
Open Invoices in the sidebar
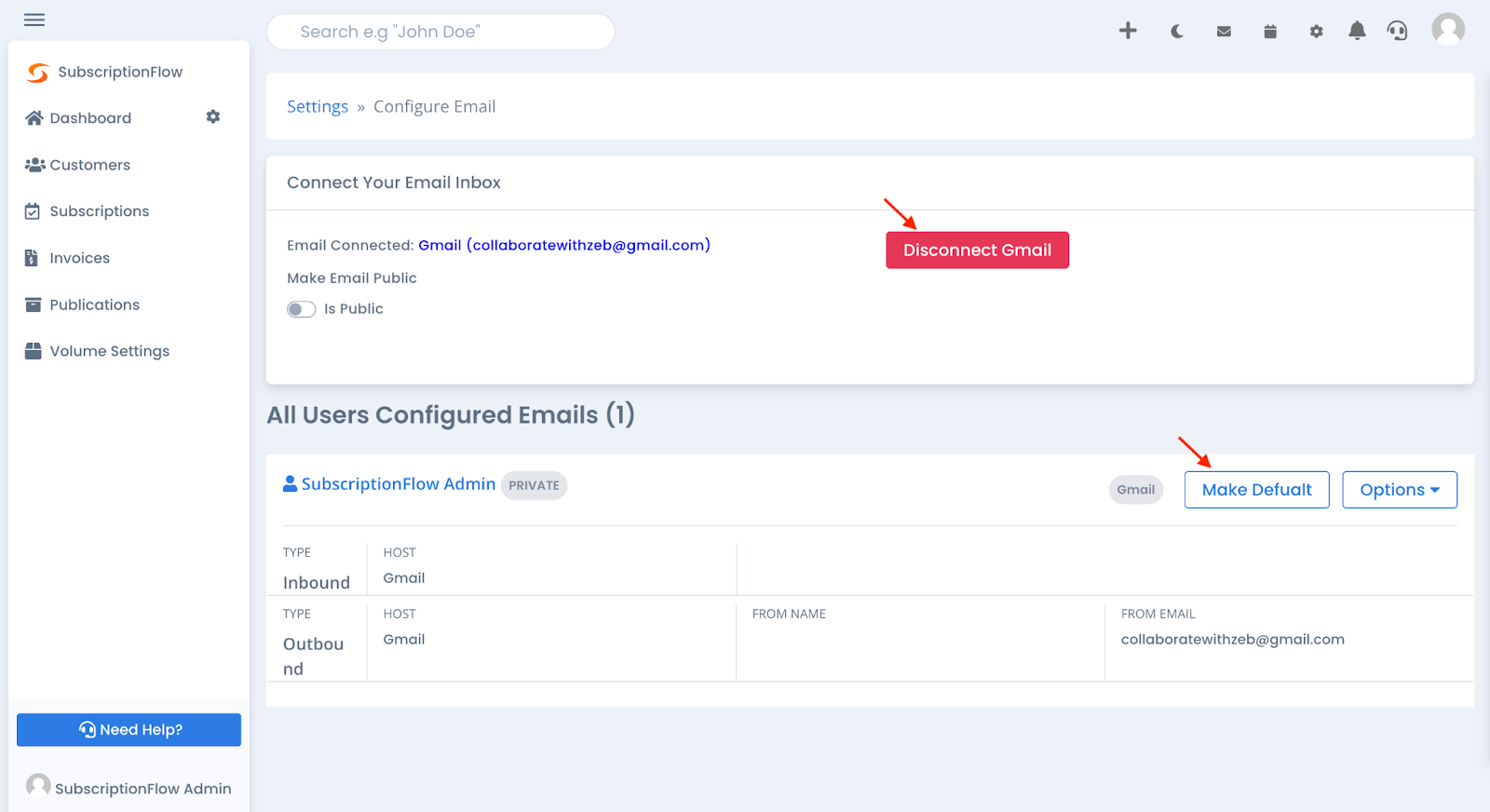[x=79, y=258]
